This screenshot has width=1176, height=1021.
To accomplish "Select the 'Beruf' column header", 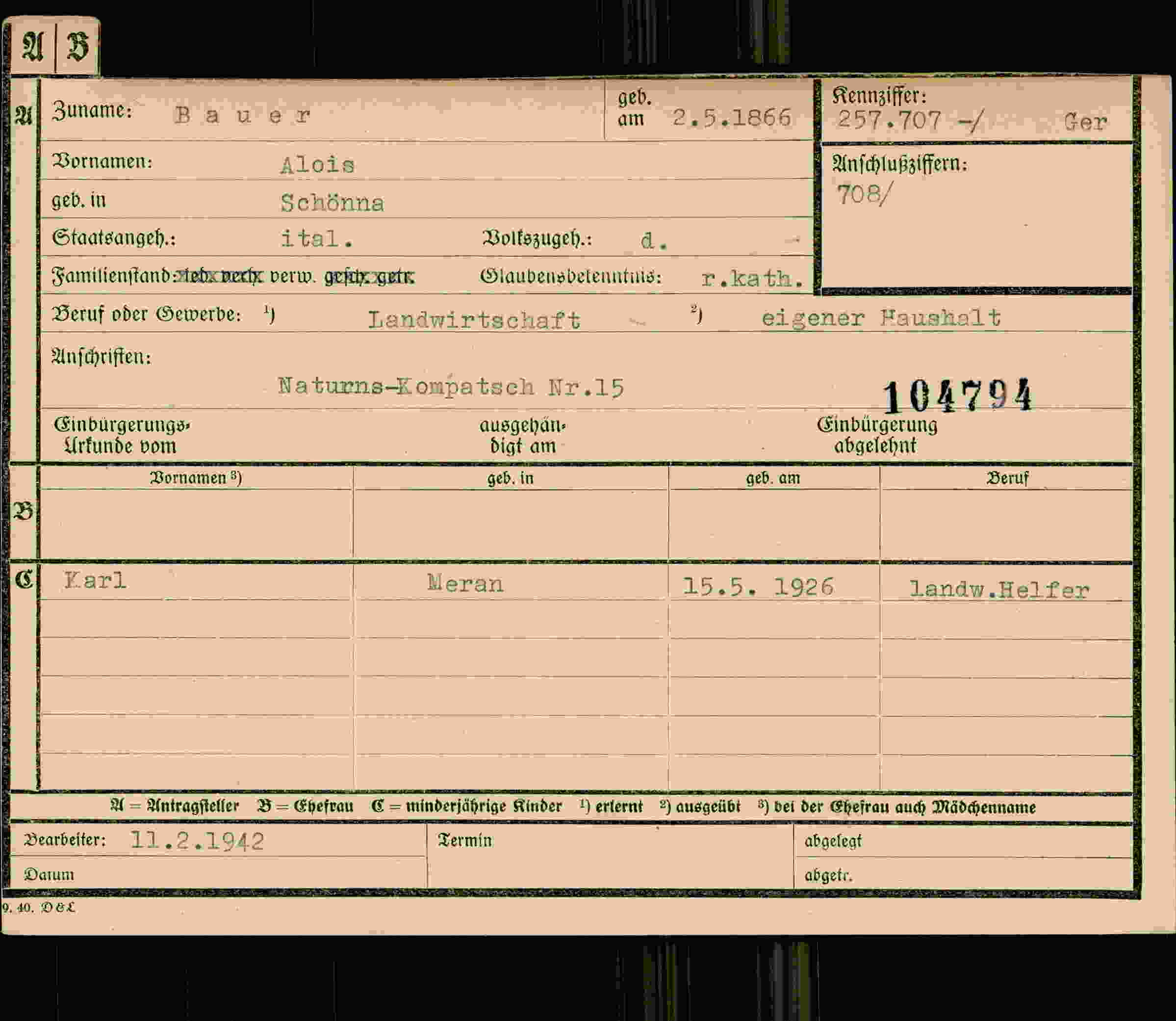I will [x=1007, y=478].
